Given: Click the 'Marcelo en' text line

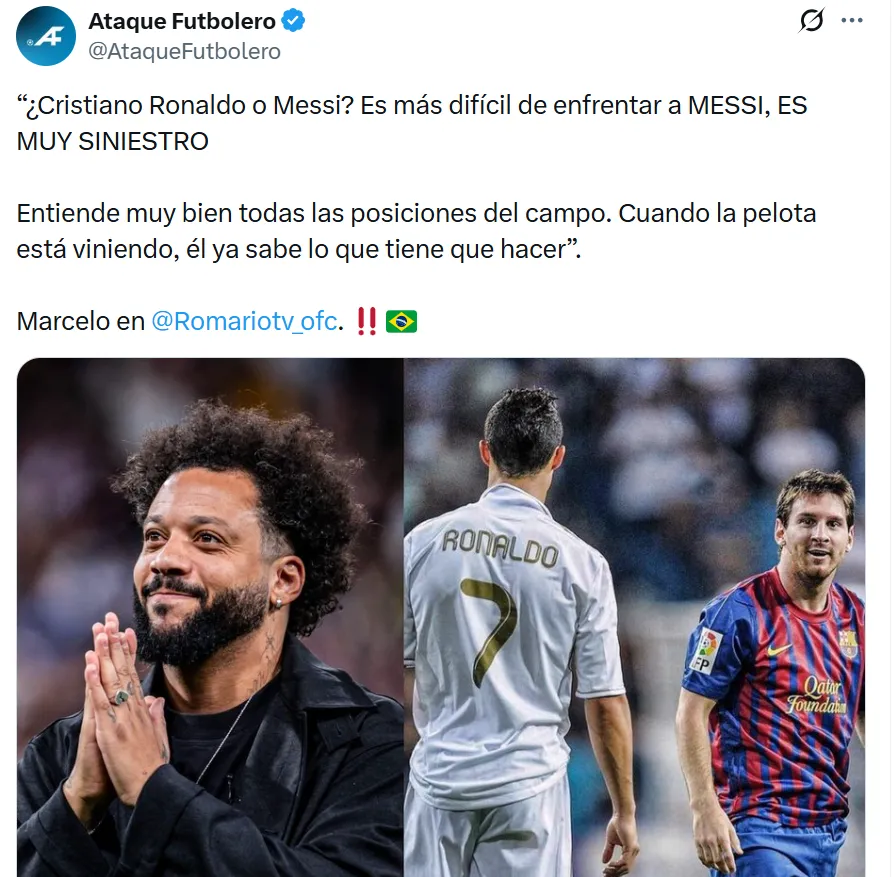Looking at the screenshot, I should pyautogui.click(x=80, y=321).
